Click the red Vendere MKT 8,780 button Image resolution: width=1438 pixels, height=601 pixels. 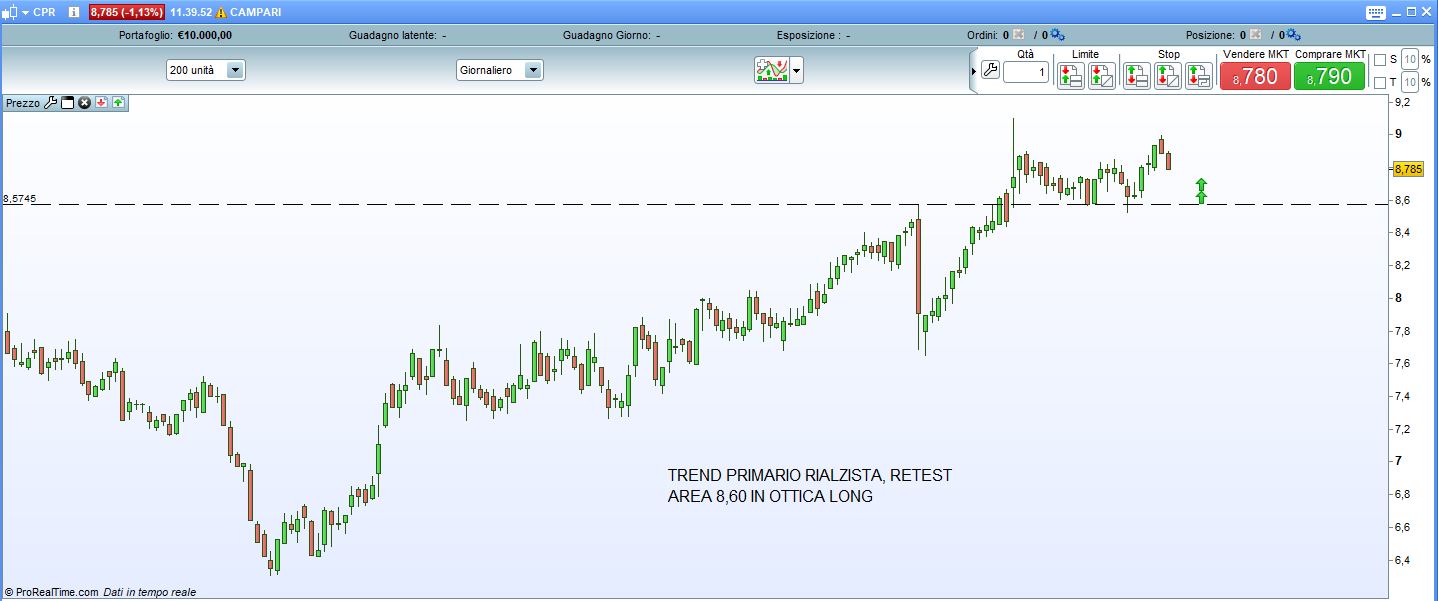[1255, 76]
